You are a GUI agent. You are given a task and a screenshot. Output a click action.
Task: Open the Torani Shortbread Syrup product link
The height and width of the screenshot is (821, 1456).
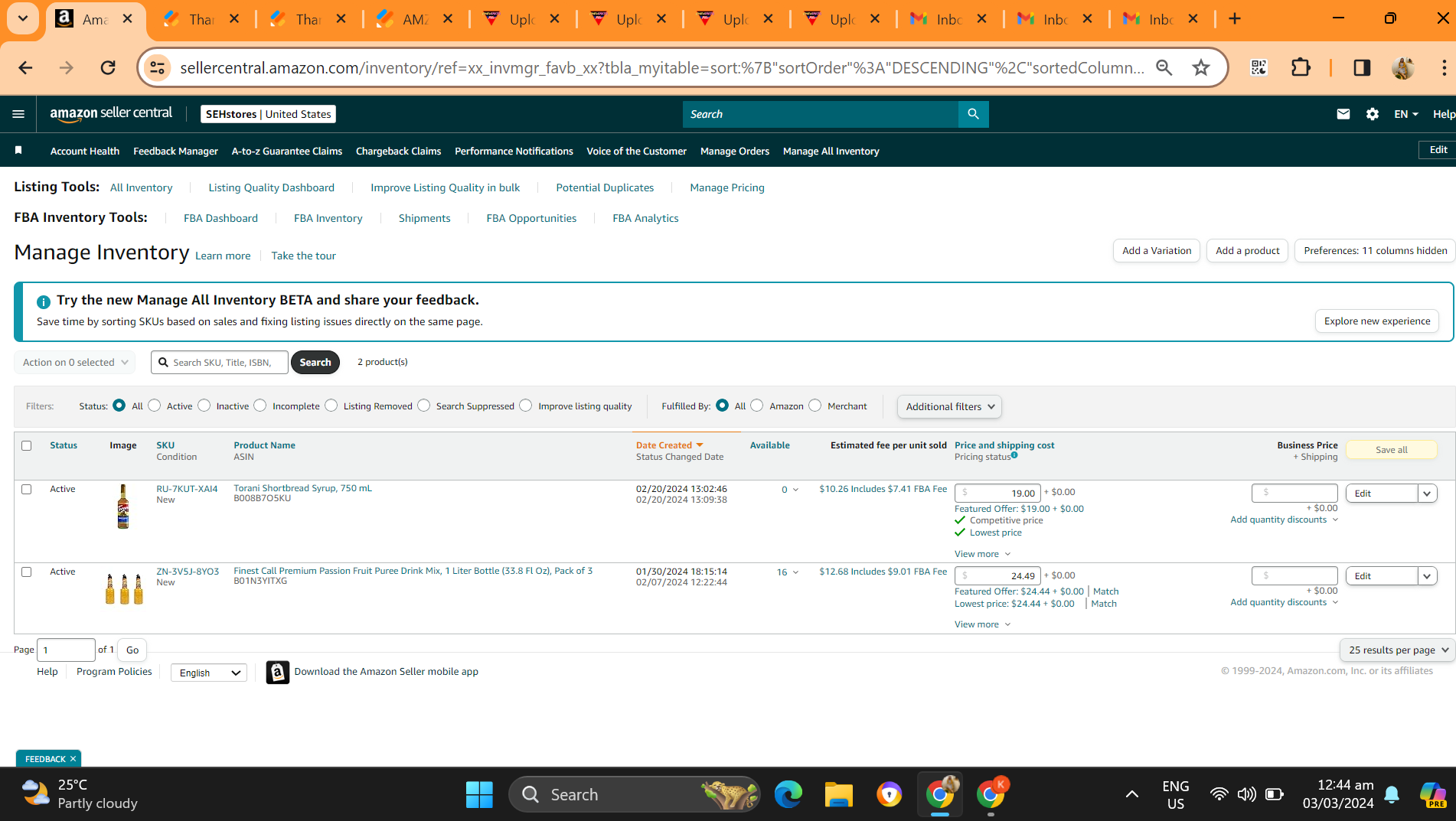[x=302, y=488]
